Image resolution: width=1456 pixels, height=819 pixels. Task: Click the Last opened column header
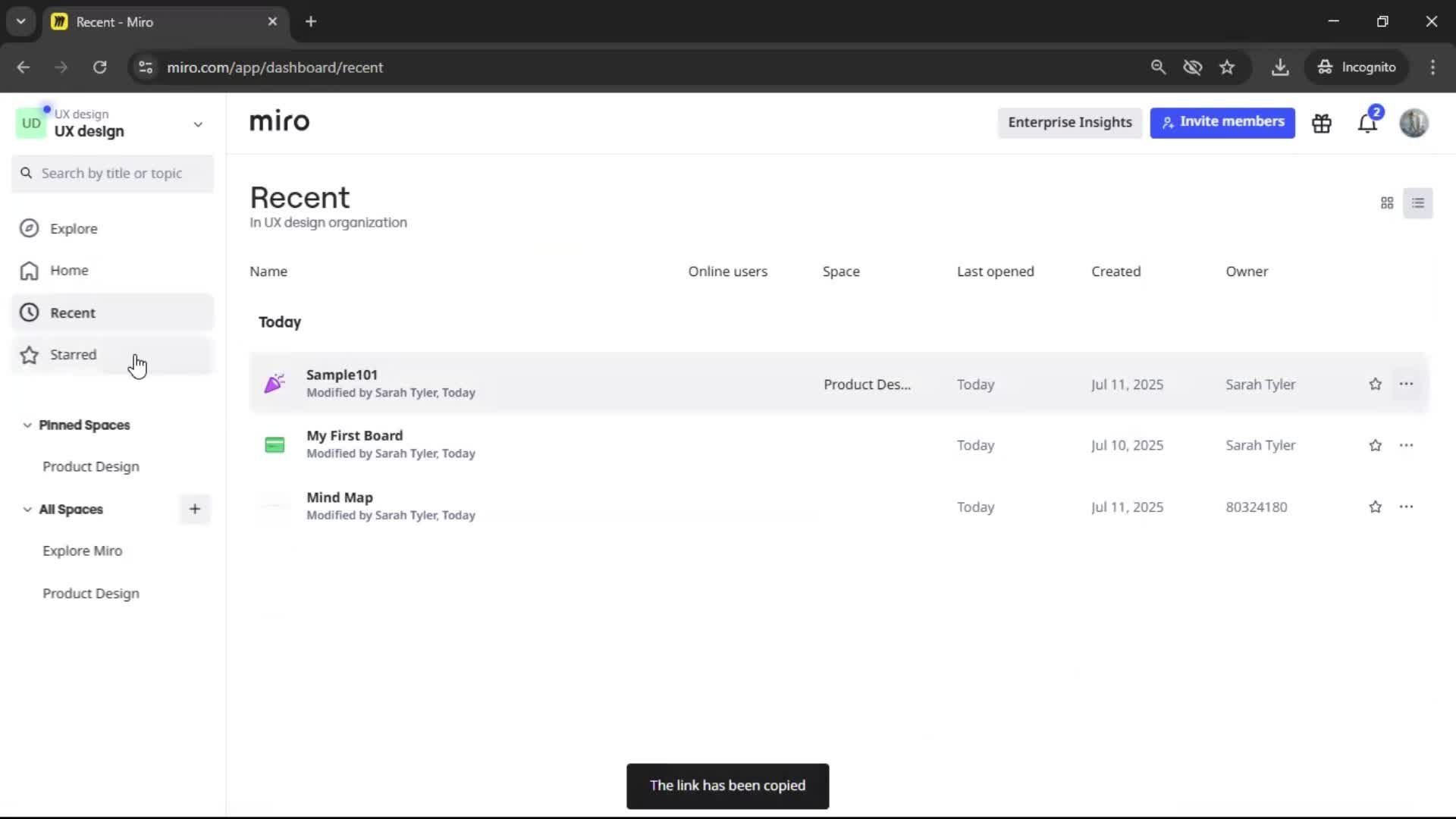click(x=995, y=271)
